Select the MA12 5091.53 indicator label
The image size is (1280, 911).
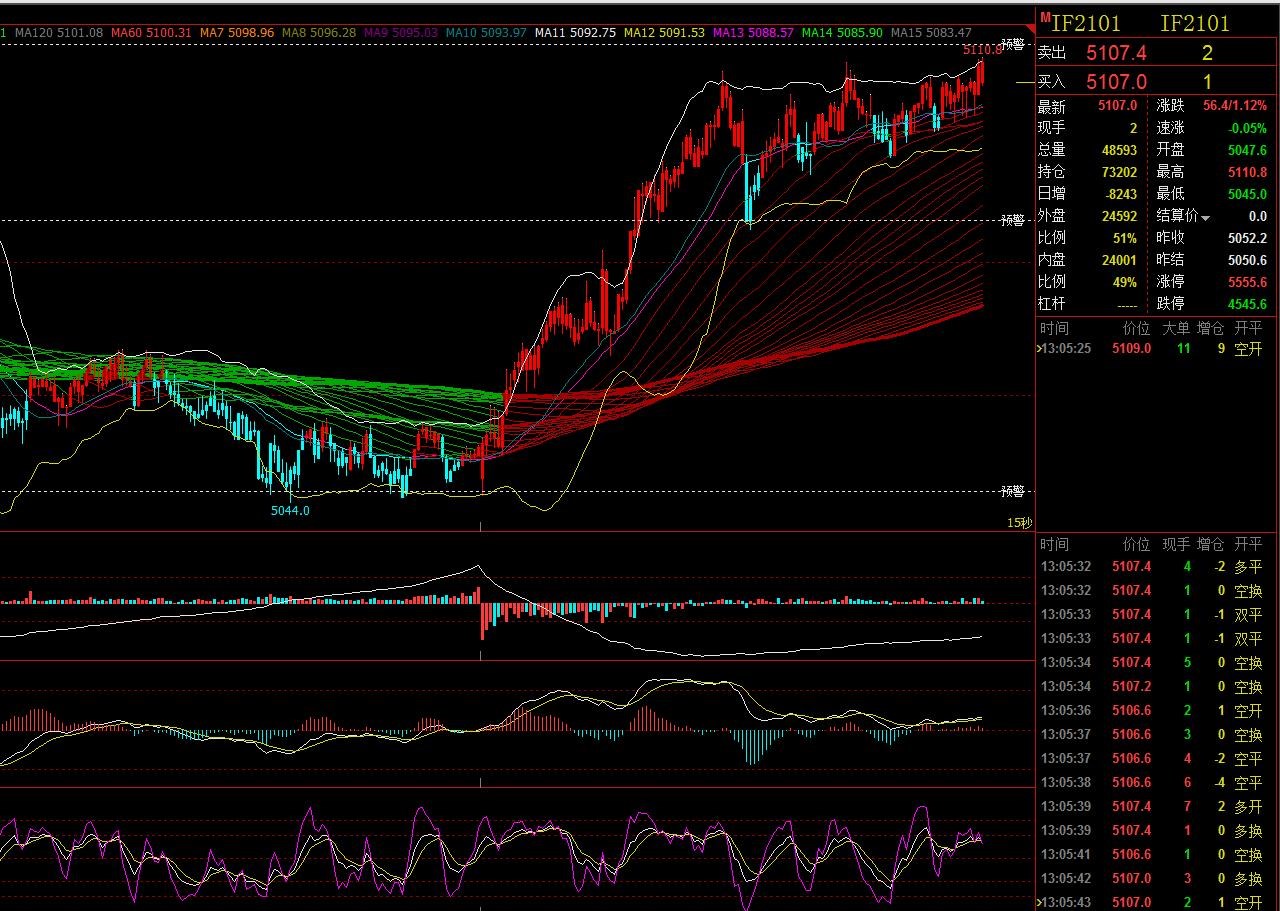pyautogui.click(x=664, y=33)
